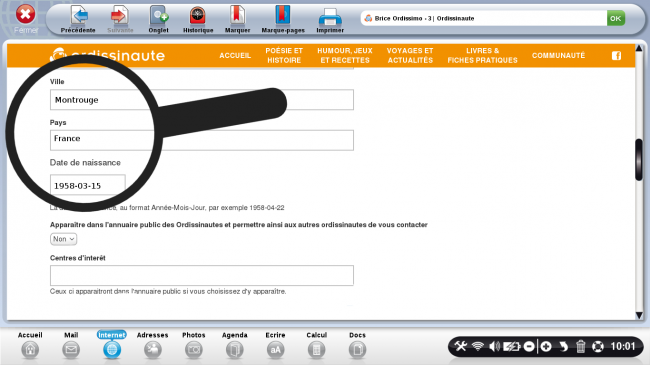Click the Facebook icon in header
Viewport: 650px width, 365px height.
point(616,56)
